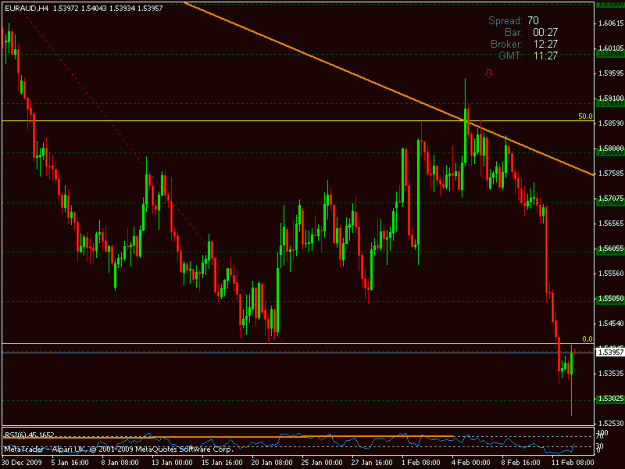Click the 0.0 Fibonacci level label
This screenshot has width=625, height=469.
click(587, 339)
